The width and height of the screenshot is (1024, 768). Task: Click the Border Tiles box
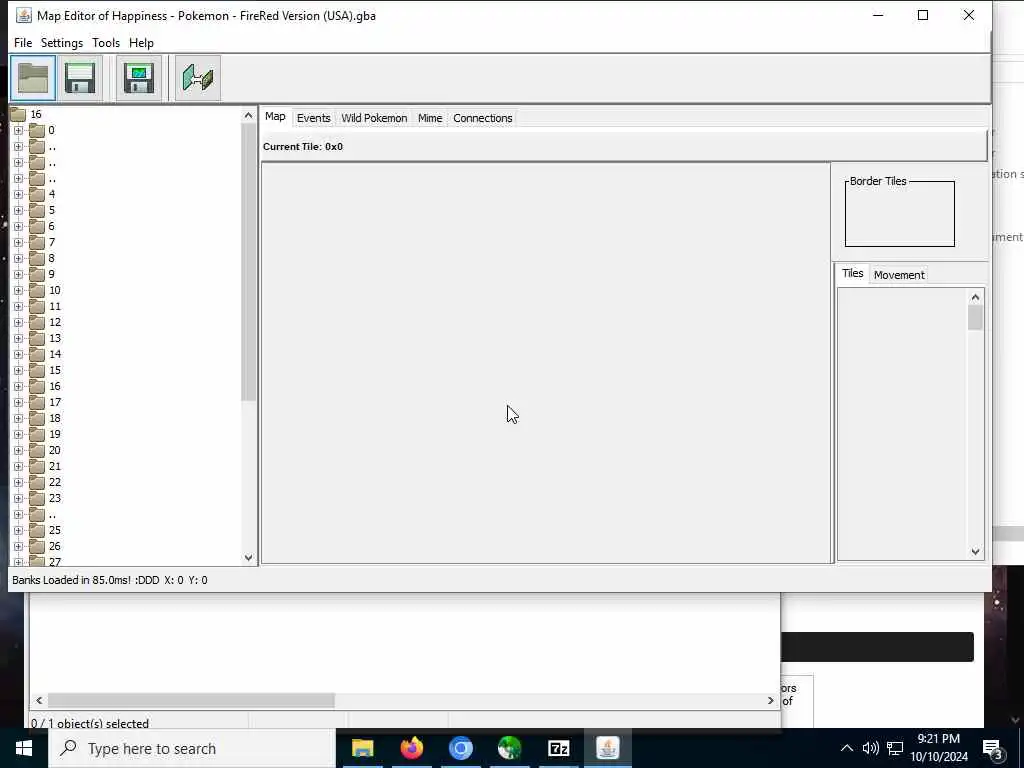899,214
